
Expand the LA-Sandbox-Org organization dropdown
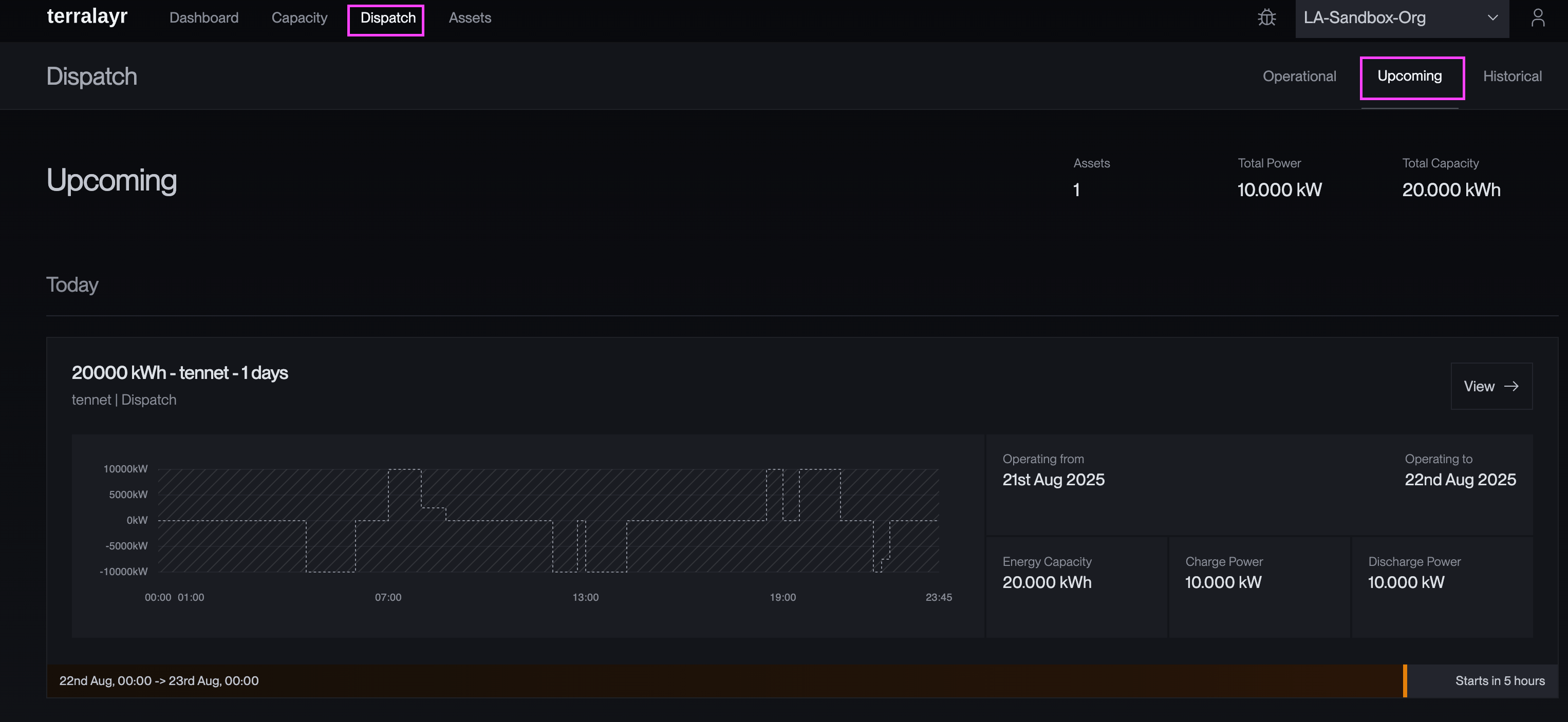1402,17
